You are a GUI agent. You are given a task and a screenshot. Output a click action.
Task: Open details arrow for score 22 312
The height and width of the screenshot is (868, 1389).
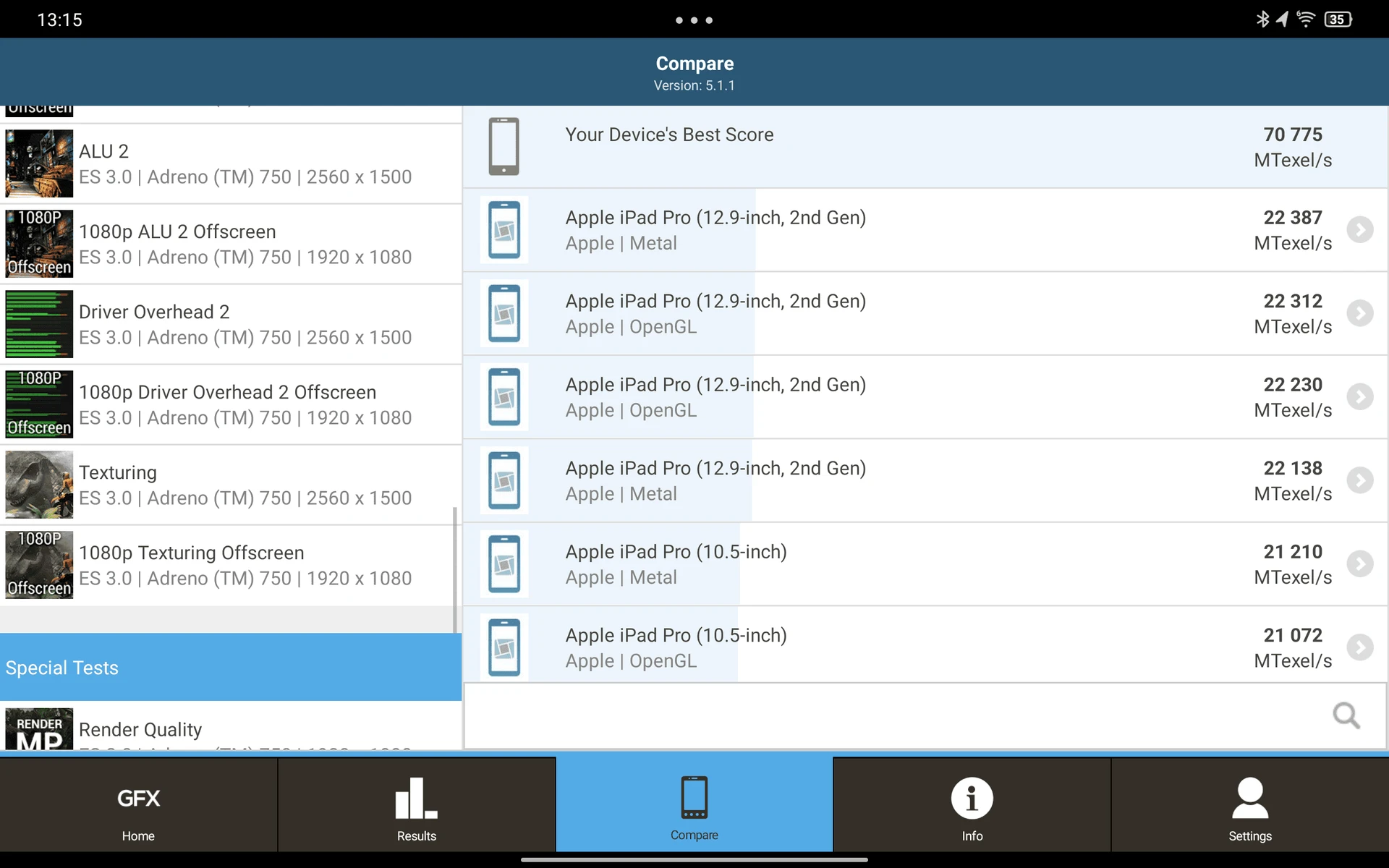coord(1360,313)
